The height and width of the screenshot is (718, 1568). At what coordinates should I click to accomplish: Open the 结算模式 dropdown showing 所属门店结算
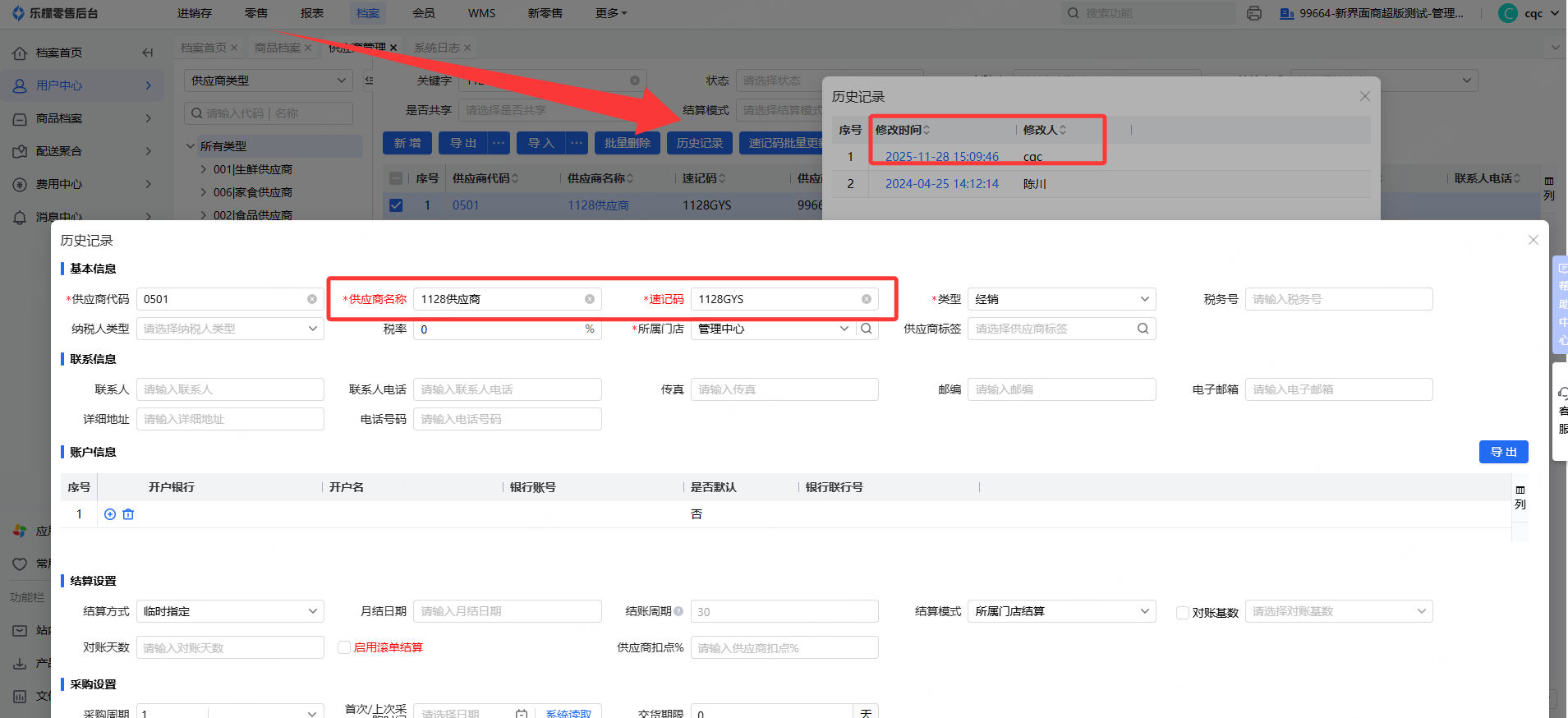1061,611
